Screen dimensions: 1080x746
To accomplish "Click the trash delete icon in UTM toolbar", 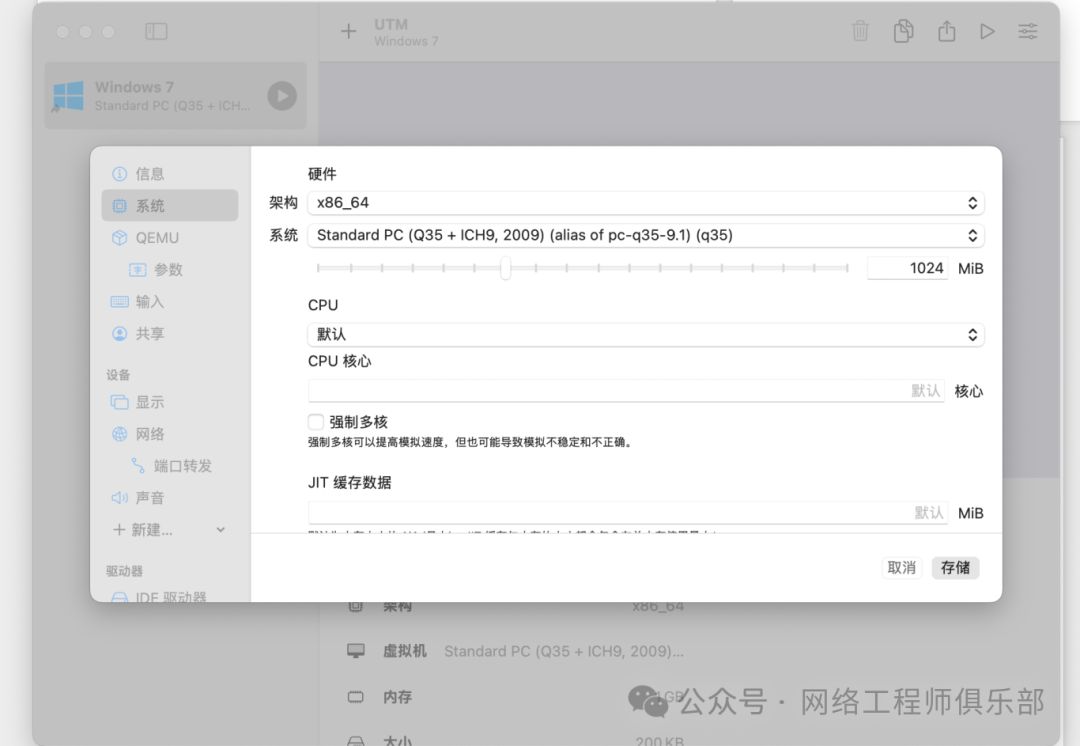I will (x=860, y=31).
